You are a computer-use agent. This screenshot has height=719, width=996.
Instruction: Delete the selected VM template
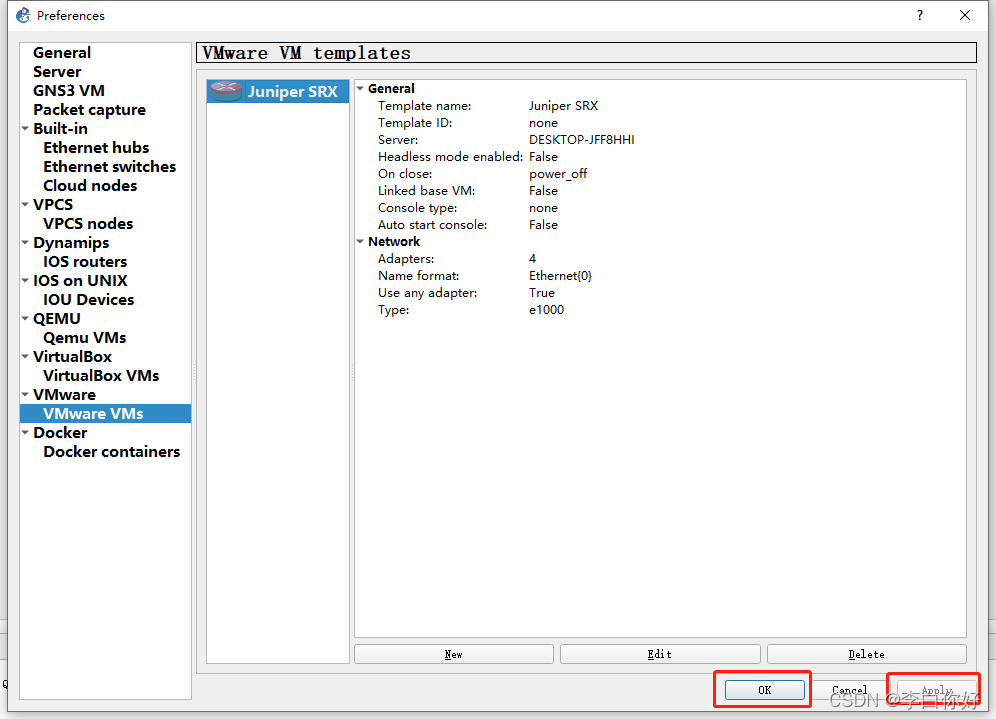click(866, 654)
